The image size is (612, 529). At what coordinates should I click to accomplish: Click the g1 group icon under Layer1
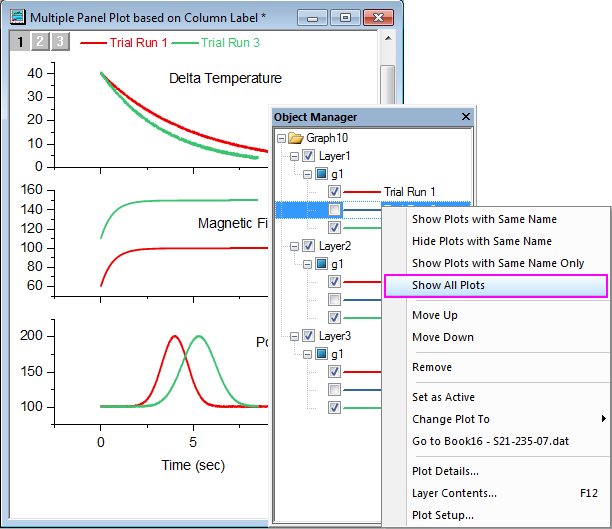pyautogui.click(x=322, y=174)
